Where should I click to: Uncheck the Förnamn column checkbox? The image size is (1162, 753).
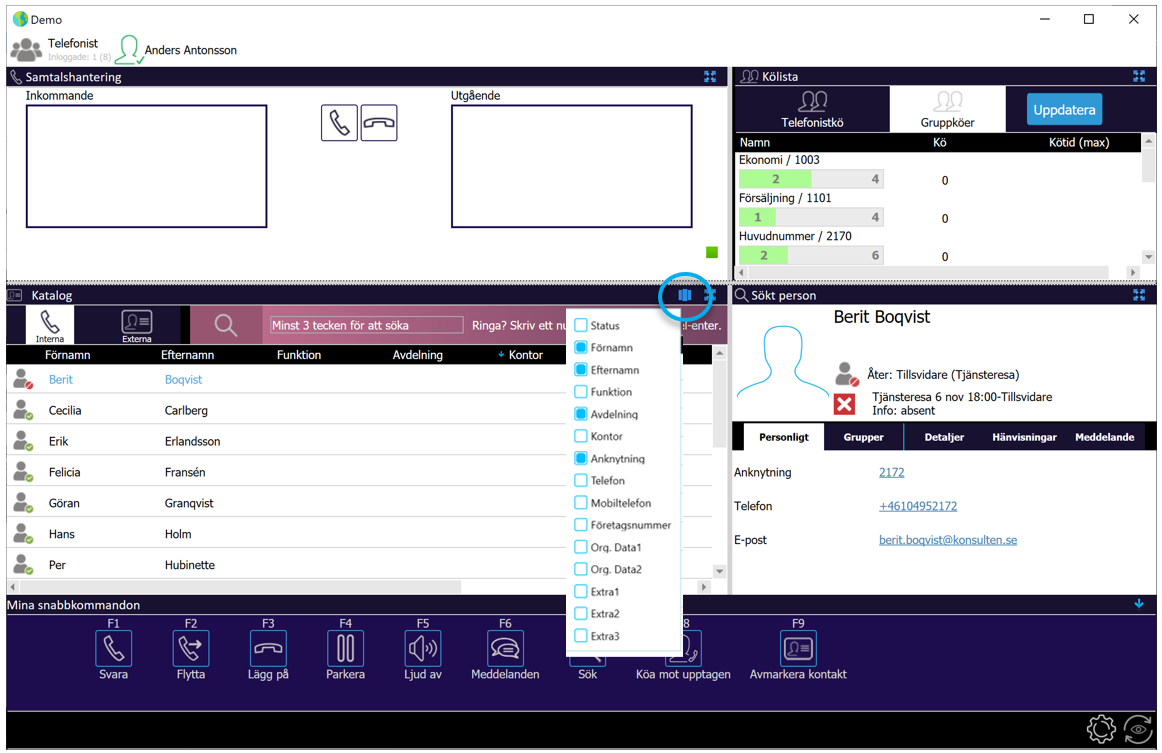click(581, 348)
